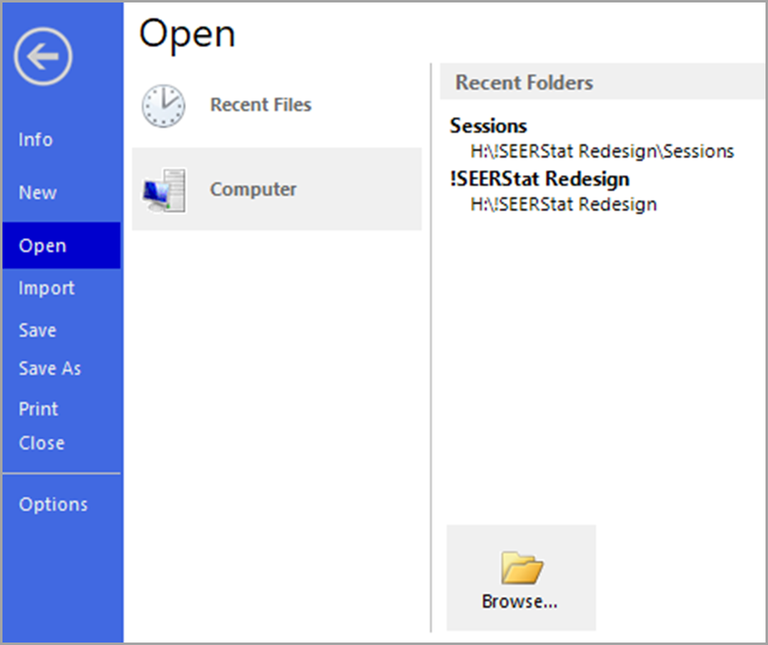
Task: Click the yellow folder Browse icon
Action: (521, 568)
